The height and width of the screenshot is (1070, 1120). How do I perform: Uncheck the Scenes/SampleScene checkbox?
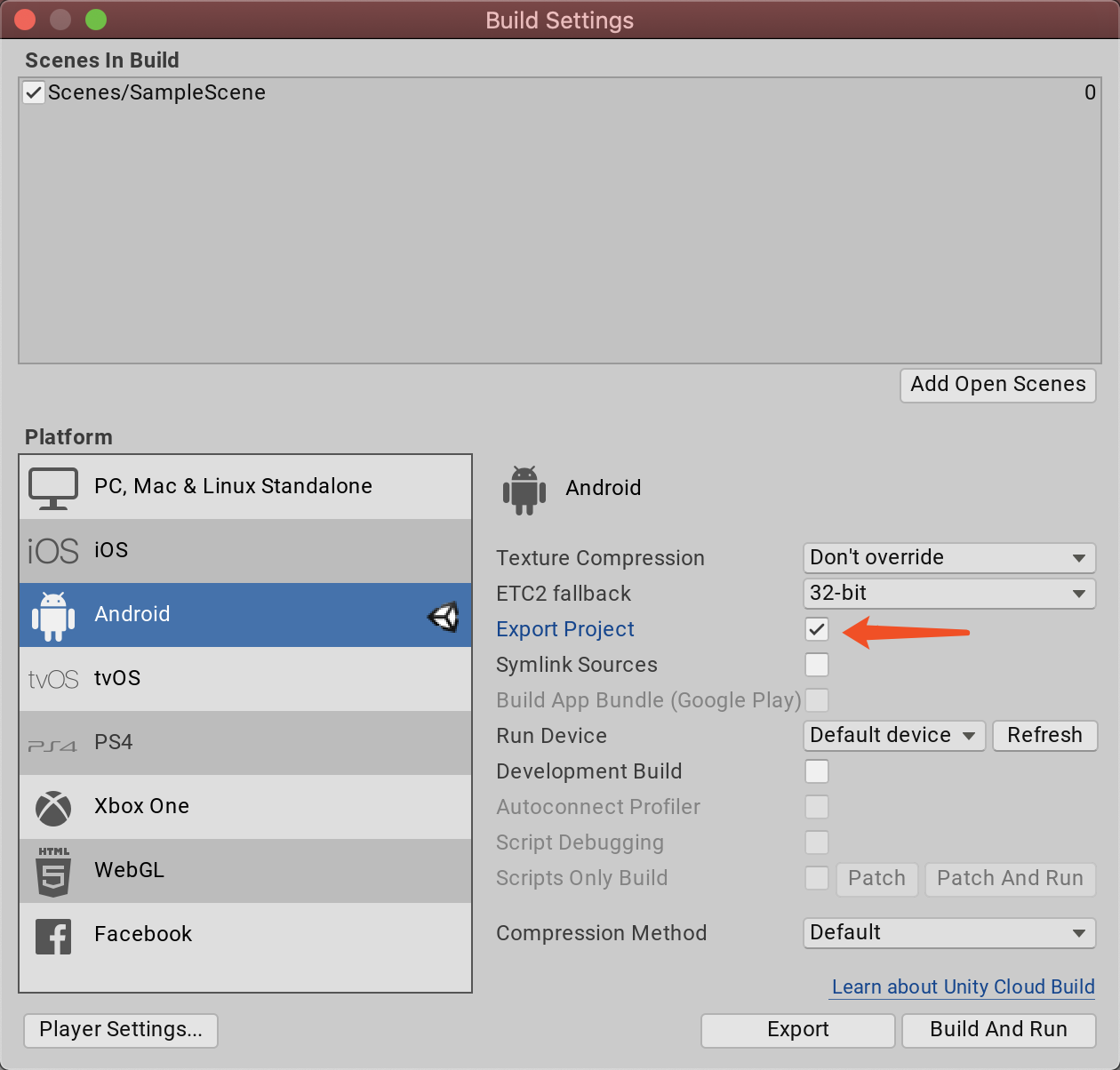click(x=34, y=92)
